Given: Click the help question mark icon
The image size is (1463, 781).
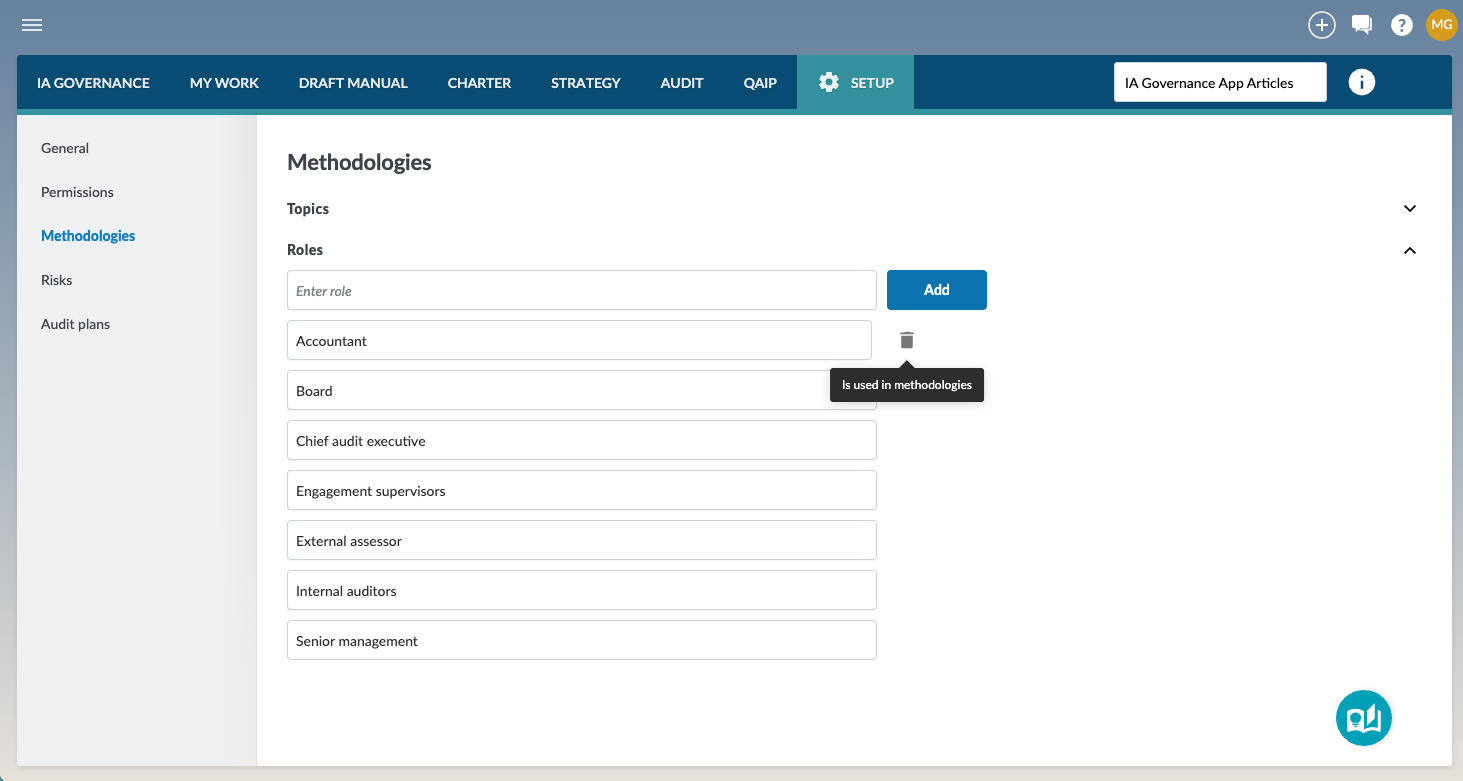Looking at the screenshot, I should (x=1402, y=26).
